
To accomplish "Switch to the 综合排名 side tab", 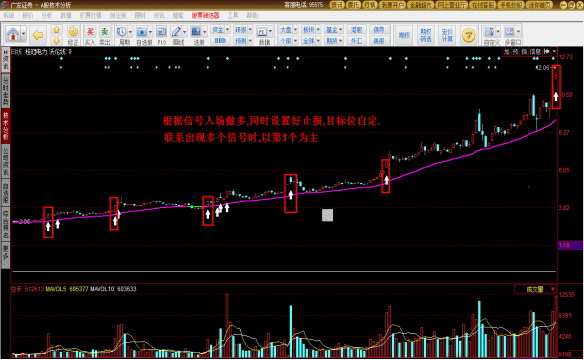I will coord(6,224).
